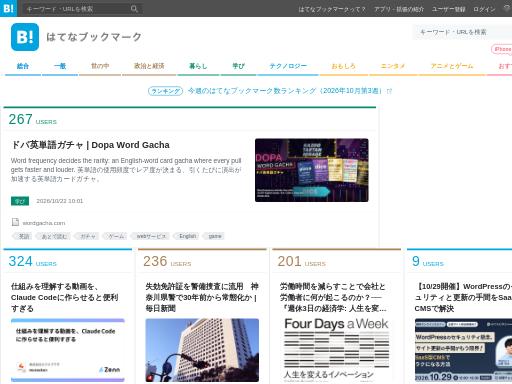Focus the キーワード・URLを検索 field on right
Screen dimensions: 512x384
pos(463,32)
